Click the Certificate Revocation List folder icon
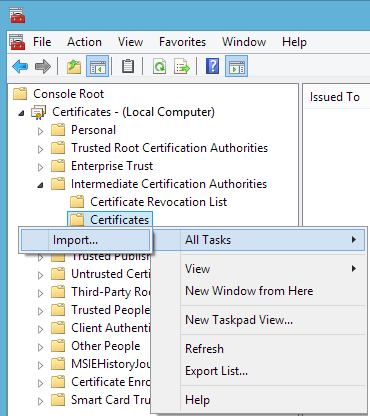 (x=77, y=202)
